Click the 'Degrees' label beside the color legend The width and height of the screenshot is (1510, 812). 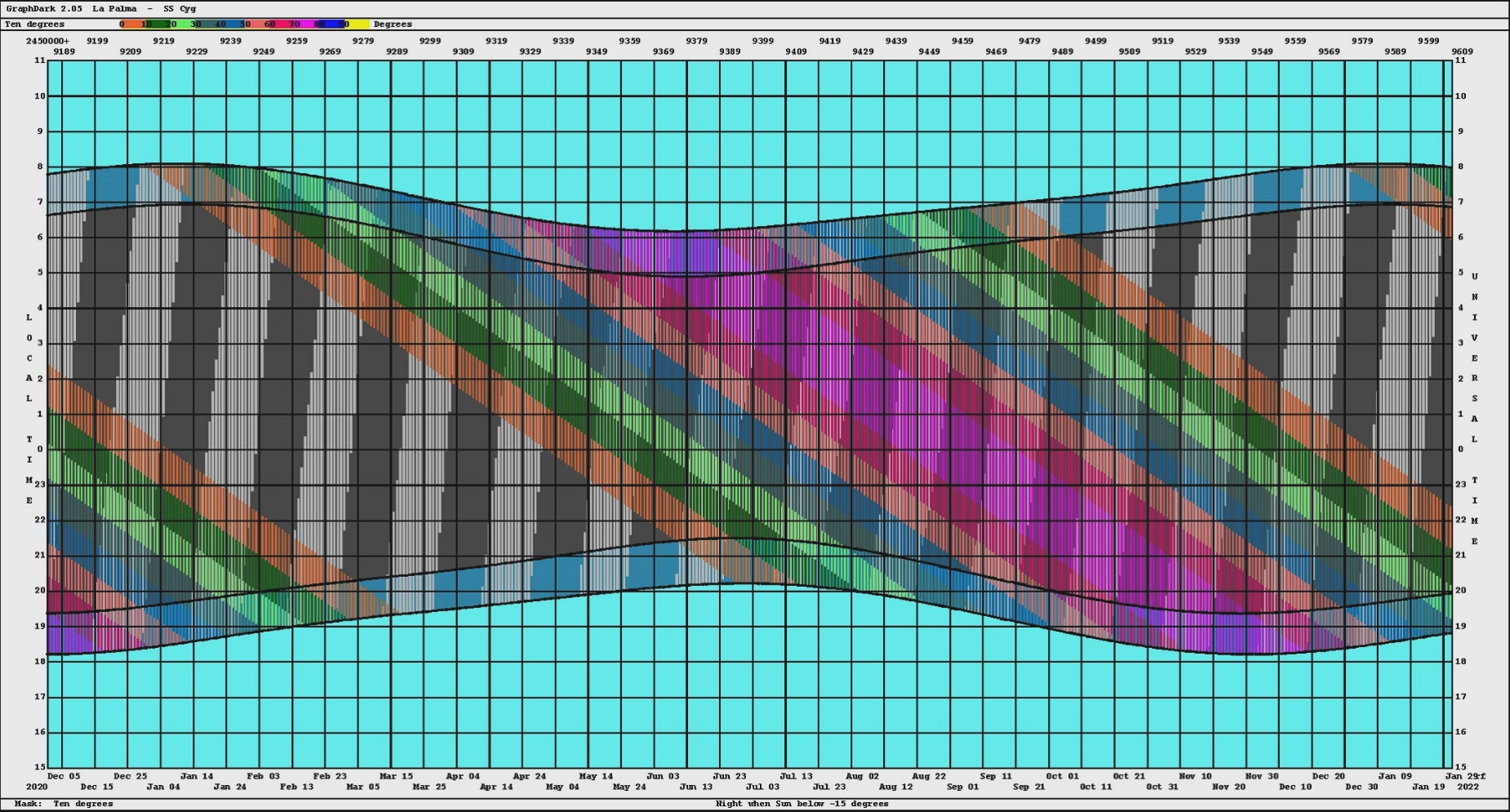click(393, 24)
